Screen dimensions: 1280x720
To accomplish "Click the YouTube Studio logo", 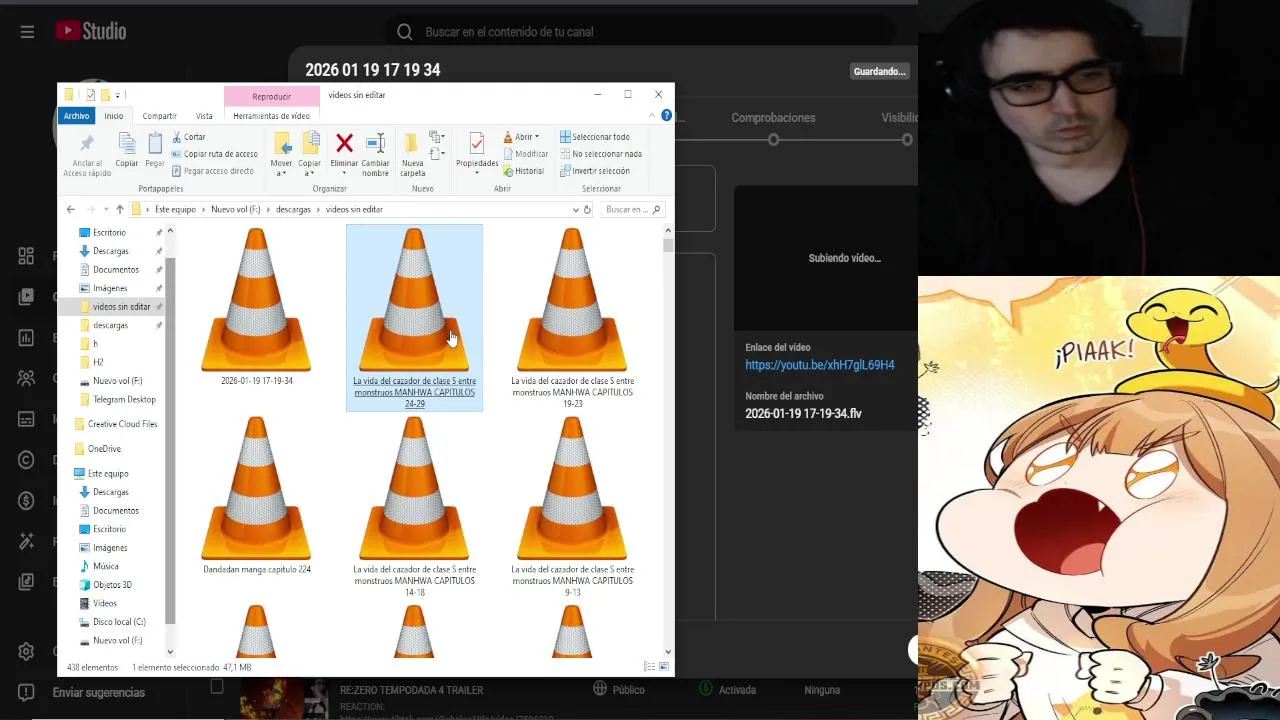I will tap(90, 31).
